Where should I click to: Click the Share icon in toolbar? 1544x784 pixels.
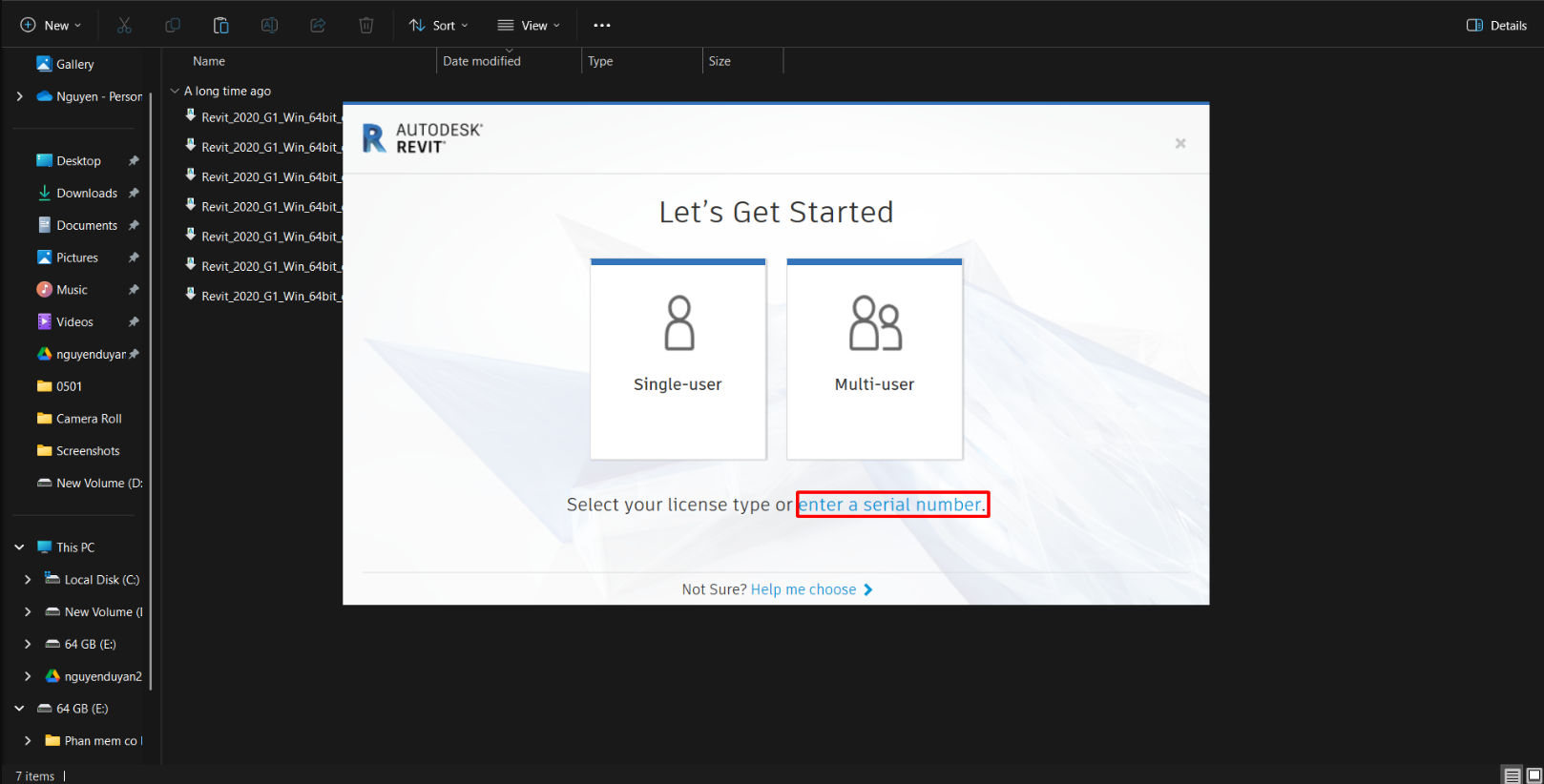(318, 26)
